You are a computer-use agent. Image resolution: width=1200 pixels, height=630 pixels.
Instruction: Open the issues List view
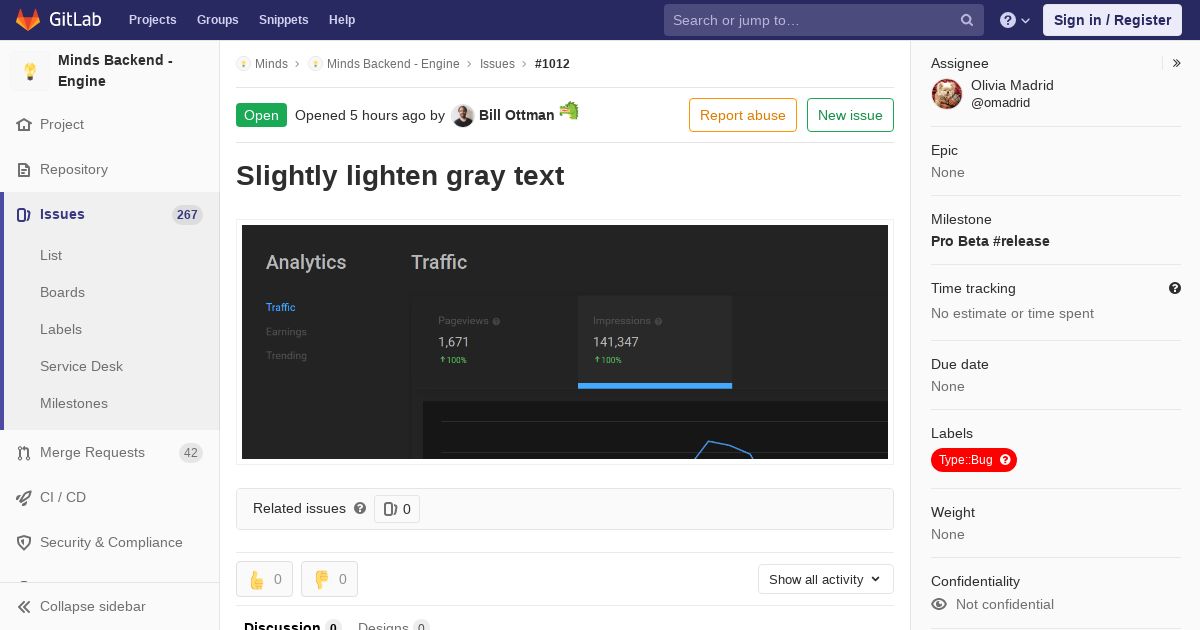(51, 255)
